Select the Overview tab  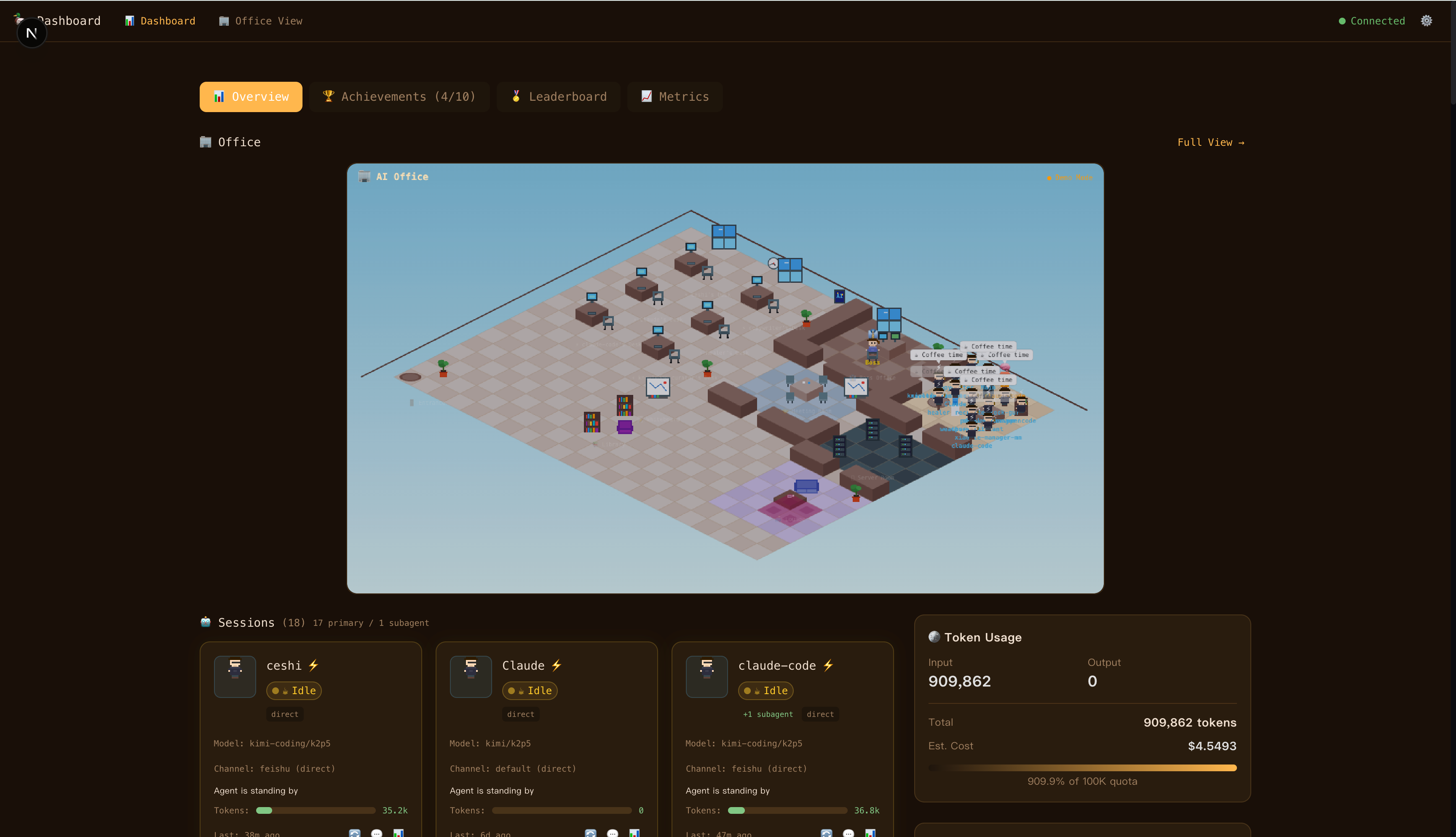251,97
